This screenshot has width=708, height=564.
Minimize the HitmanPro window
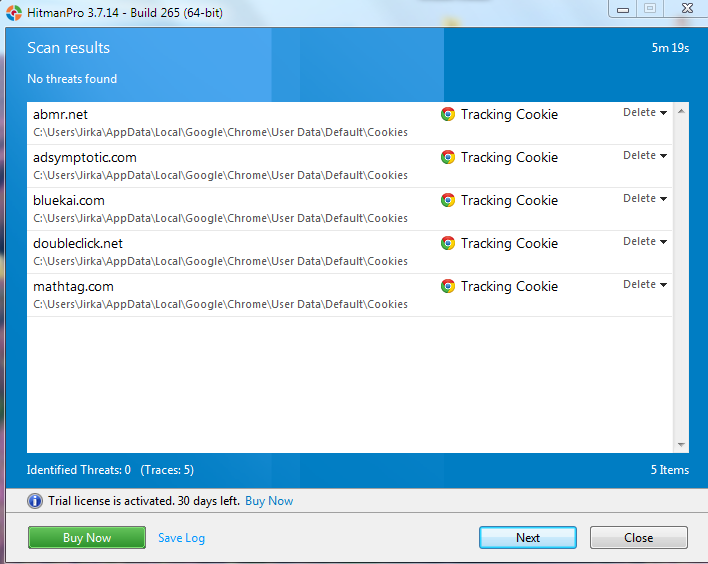623,9
